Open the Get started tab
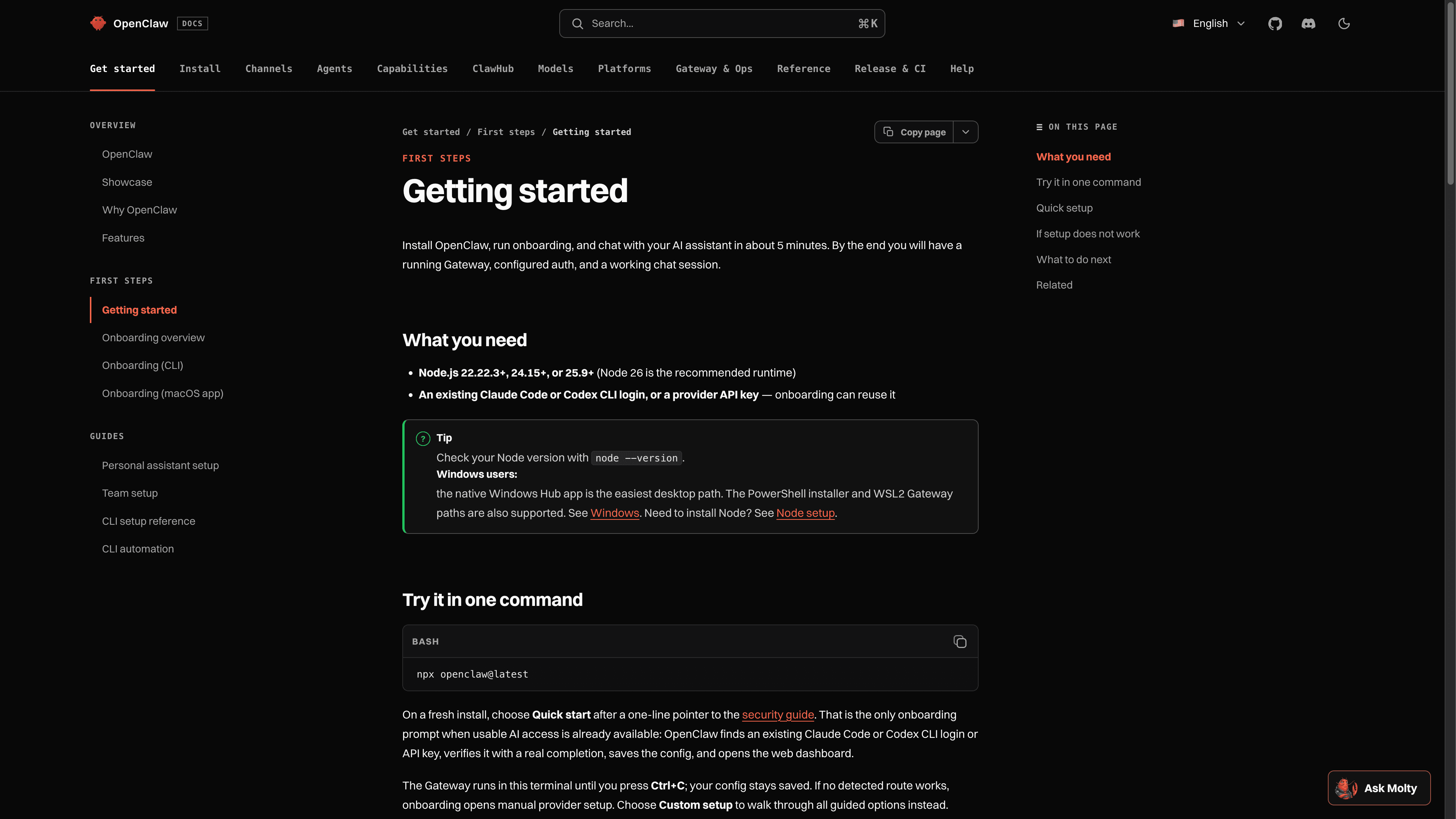The image size is (1456, 819). coord(122,68)
